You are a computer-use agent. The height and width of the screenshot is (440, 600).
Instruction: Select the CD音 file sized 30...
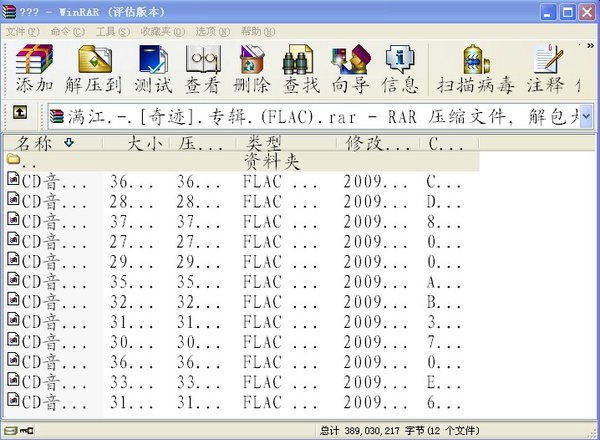[242, 342]
